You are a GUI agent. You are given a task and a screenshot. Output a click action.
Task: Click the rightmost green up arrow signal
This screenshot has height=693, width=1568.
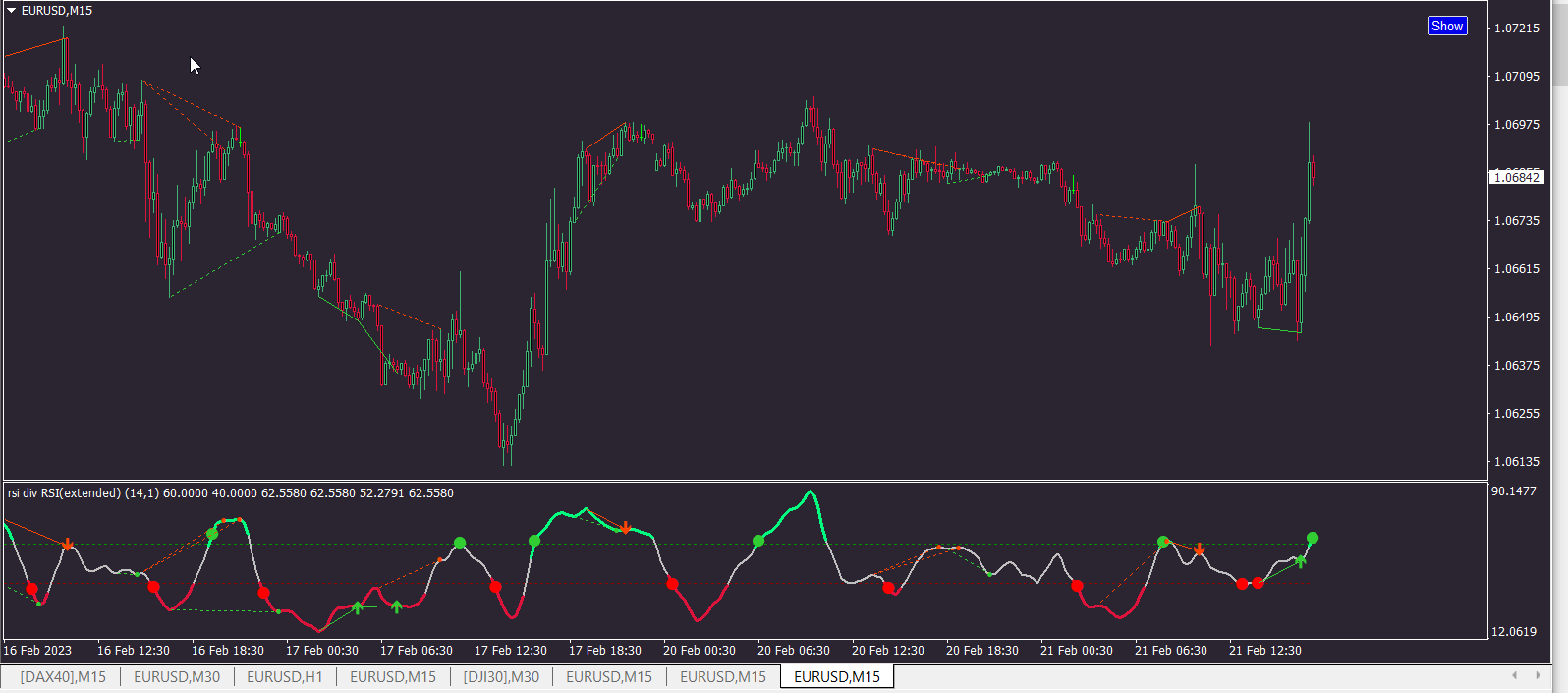pos(1300,561)
